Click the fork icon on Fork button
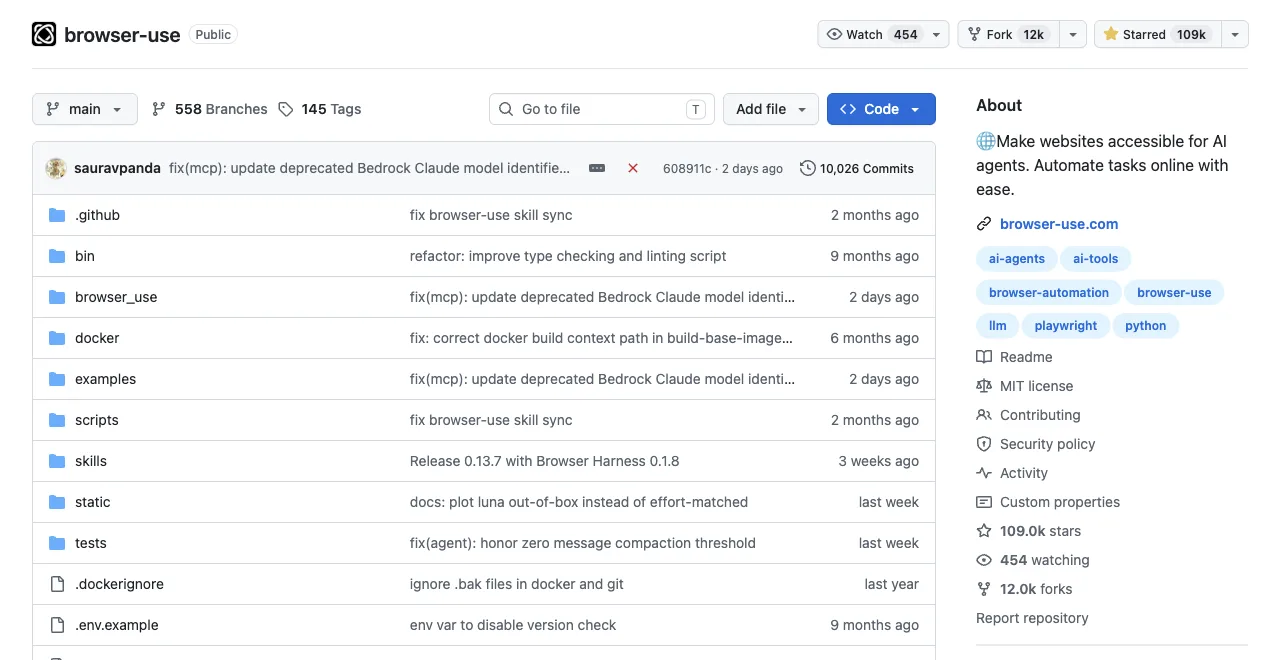This screenshot has width=1280, height=660. (974, 34)
